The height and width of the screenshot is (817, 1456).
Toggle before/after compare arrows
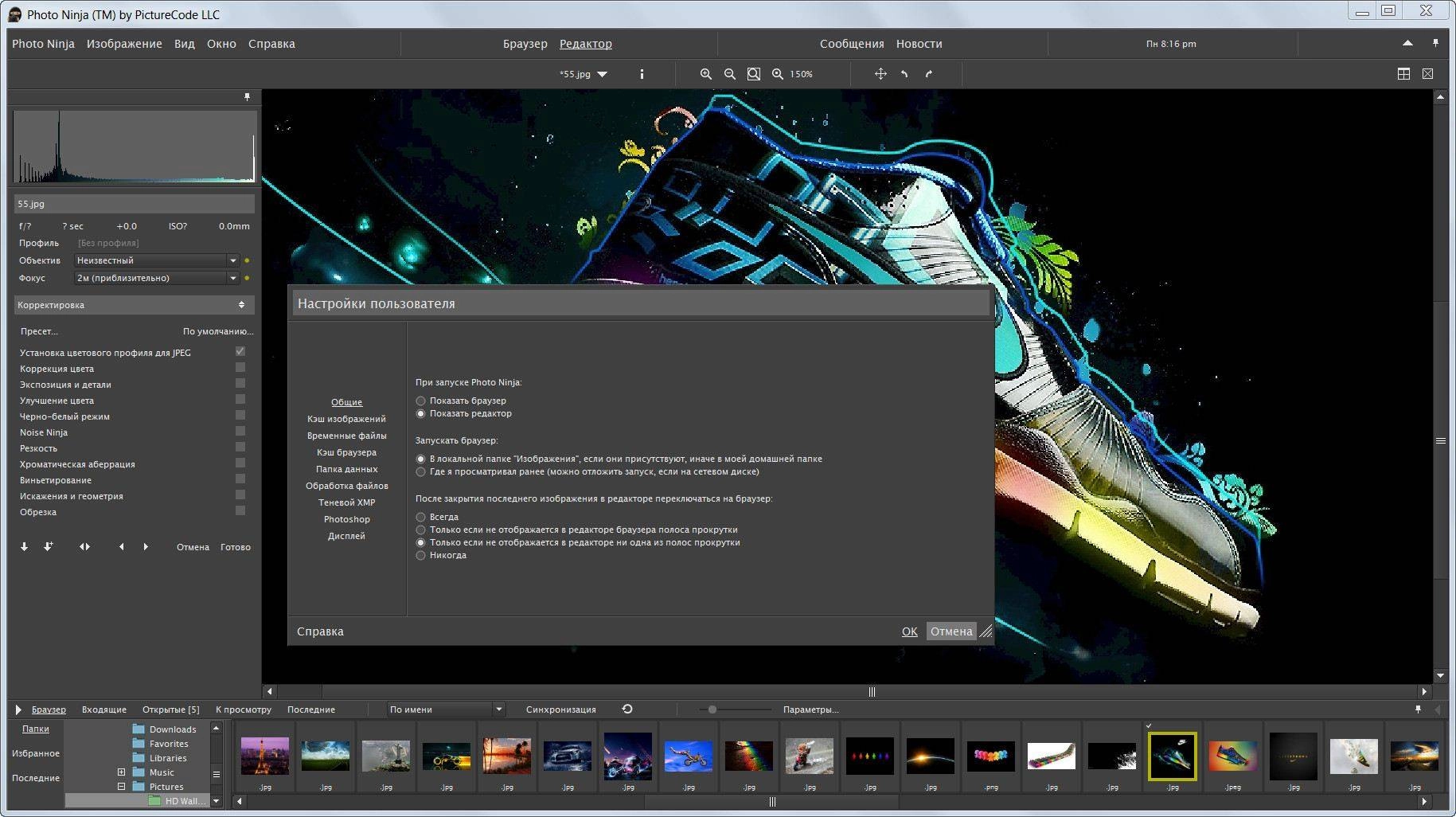[84, 547]
